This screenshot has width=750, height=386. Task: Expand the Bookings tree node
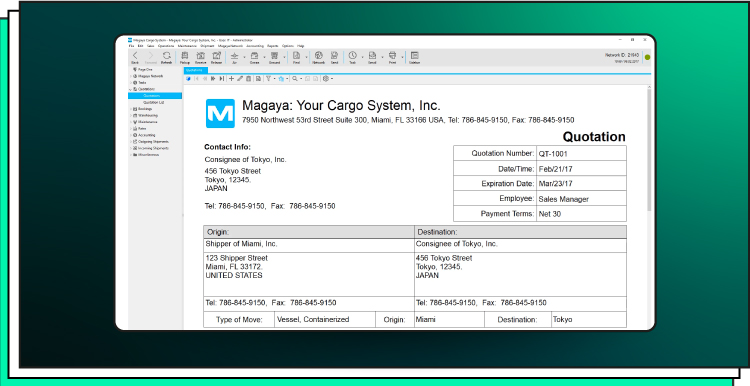coord(130,109)
